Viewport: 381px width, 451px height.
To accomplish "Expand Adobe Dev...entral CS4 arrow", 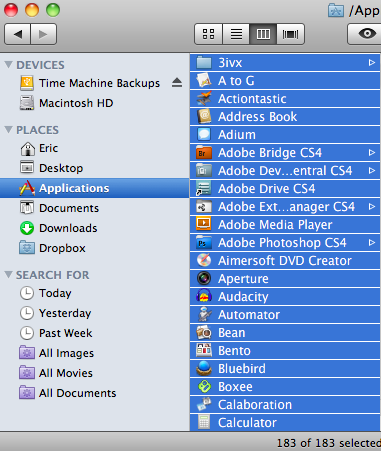I will tap(372, 170).
